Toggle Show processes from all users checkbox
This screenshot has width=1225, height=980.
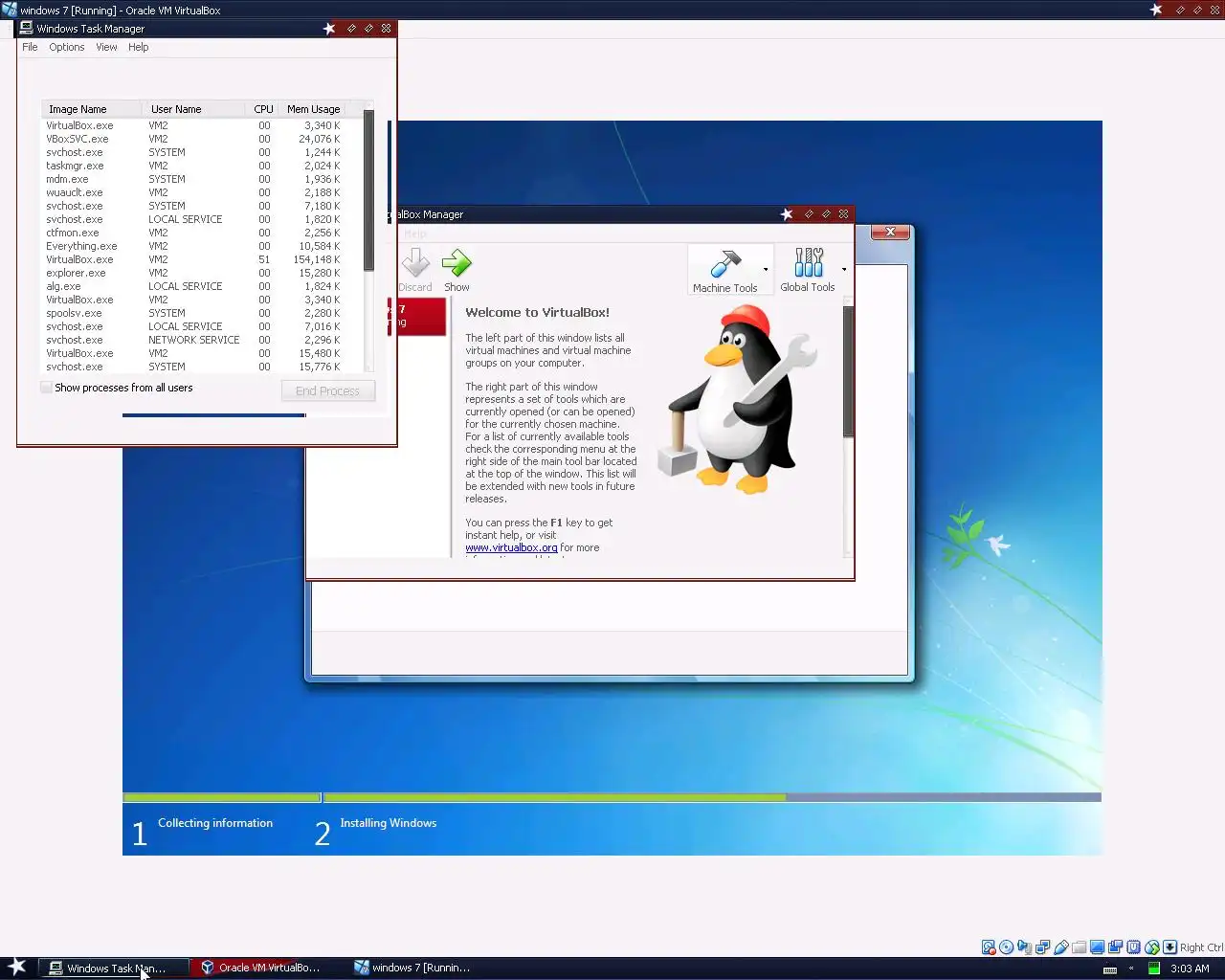pyautogui.click(x=46, y=388)
